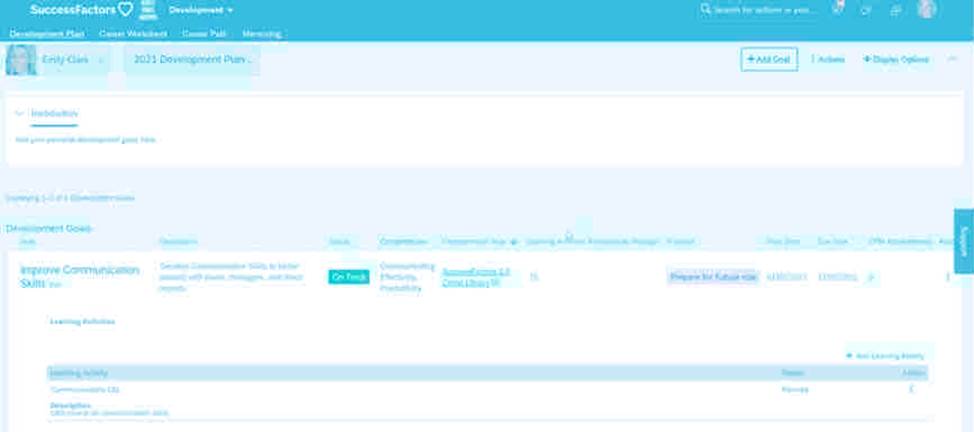
Task: Click the Competencies column header
Action: [x=403, y=242]
